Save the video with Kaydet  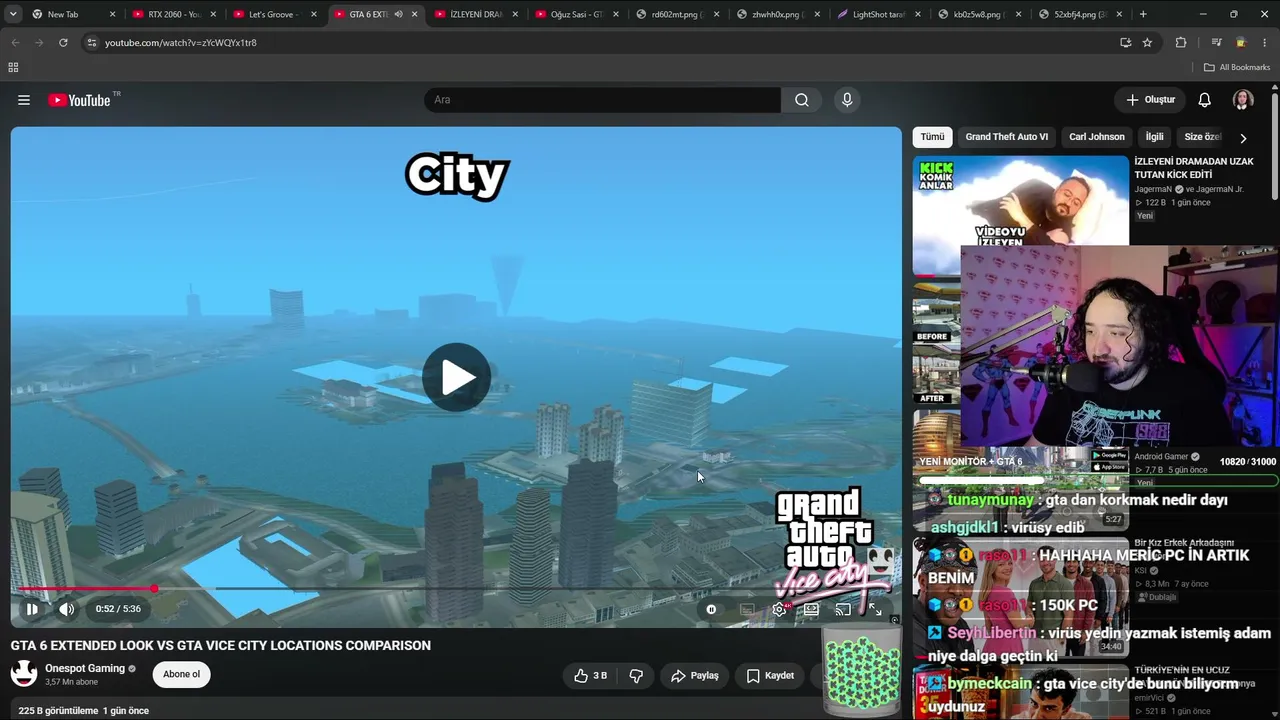(770, 676)
